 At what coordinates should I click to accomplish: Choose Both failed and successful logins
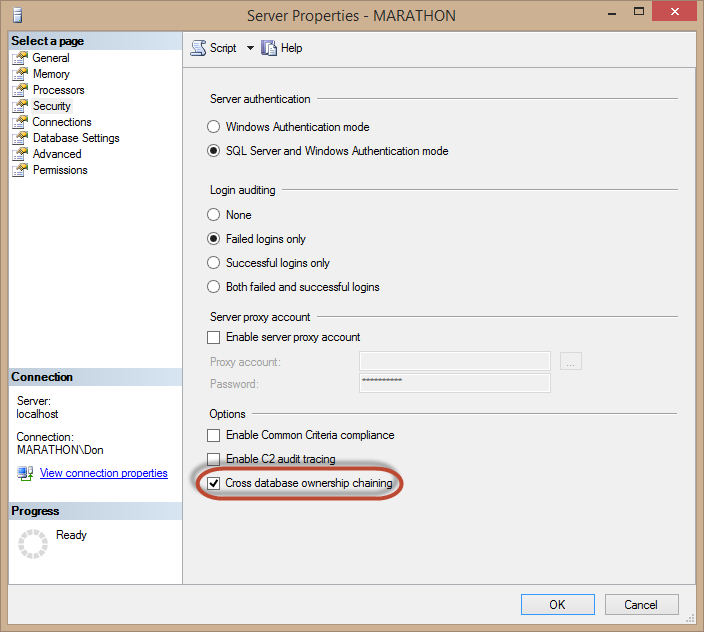tap(213, 287)
